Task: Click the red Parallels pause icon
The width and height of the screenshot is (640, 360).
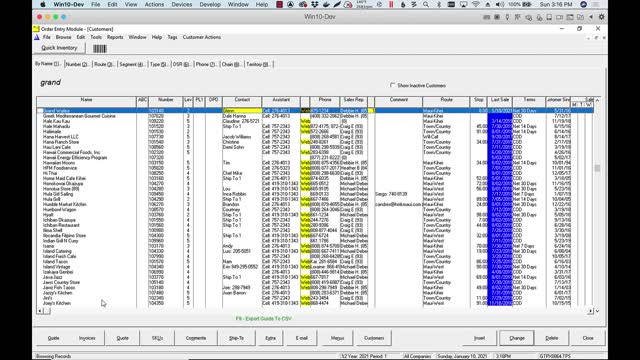Action: coord(391,4)
